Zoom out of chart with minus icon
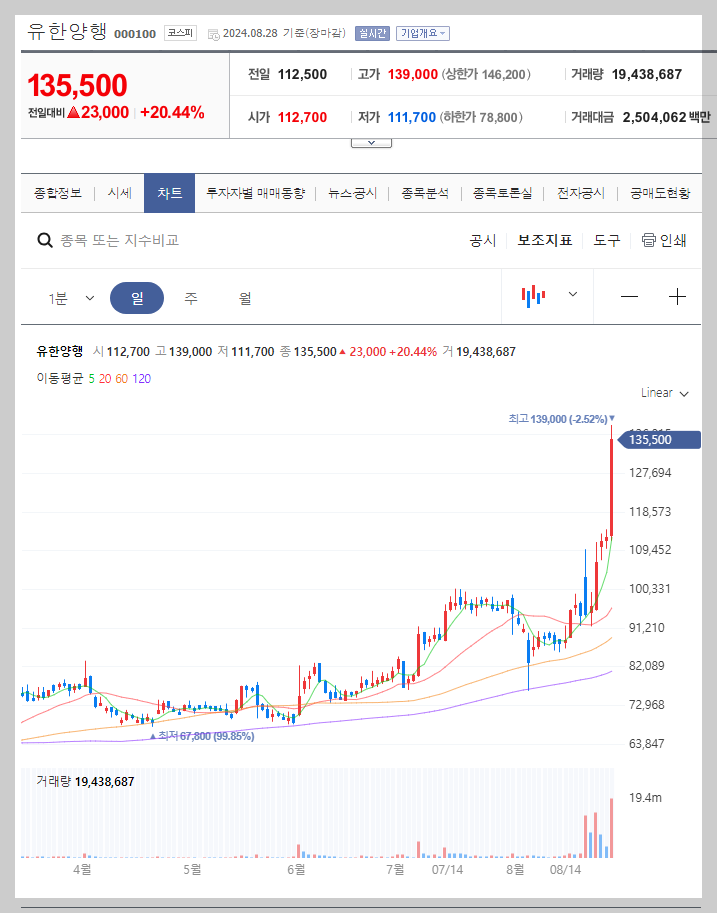717x913 pixels. [630, 296]
